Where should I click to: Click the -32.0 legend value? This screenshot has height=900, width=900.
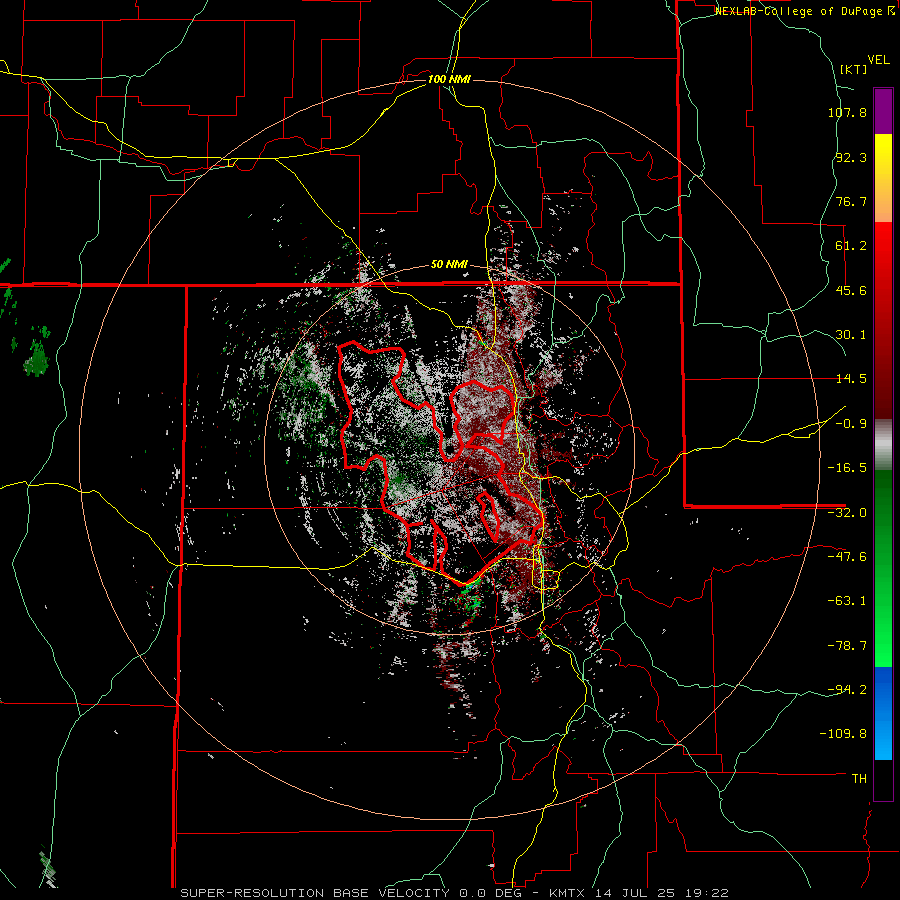tap(847, 513)
